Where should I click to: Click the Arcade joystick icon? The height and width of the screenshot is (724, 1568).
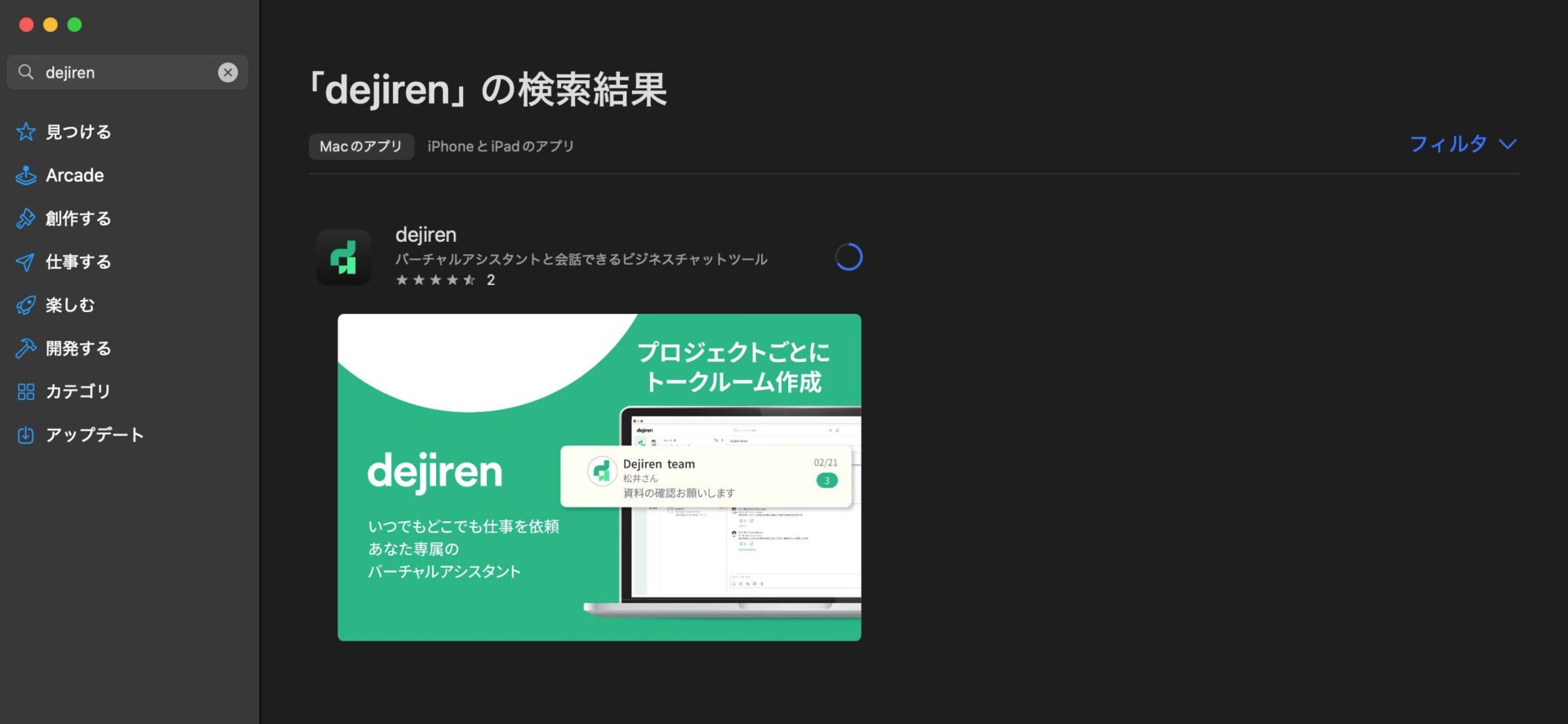(x=26, y=175)
